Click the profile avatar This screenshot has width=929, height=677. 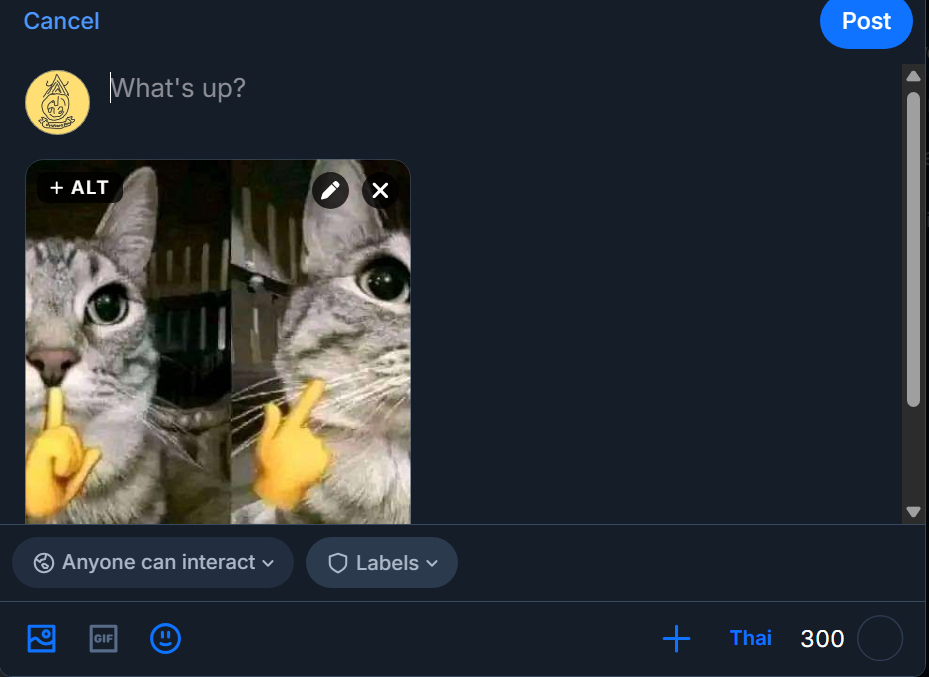pos(57,102)
